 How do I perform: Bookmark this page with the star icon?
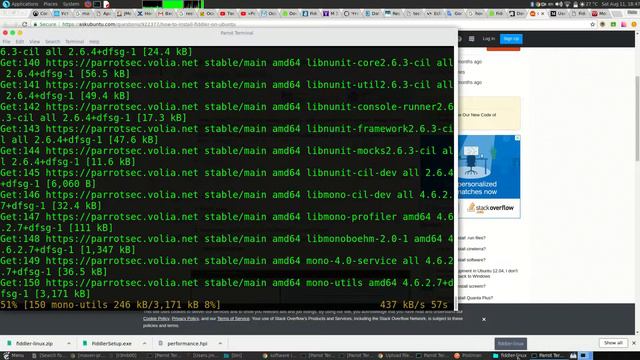[593, 24]
